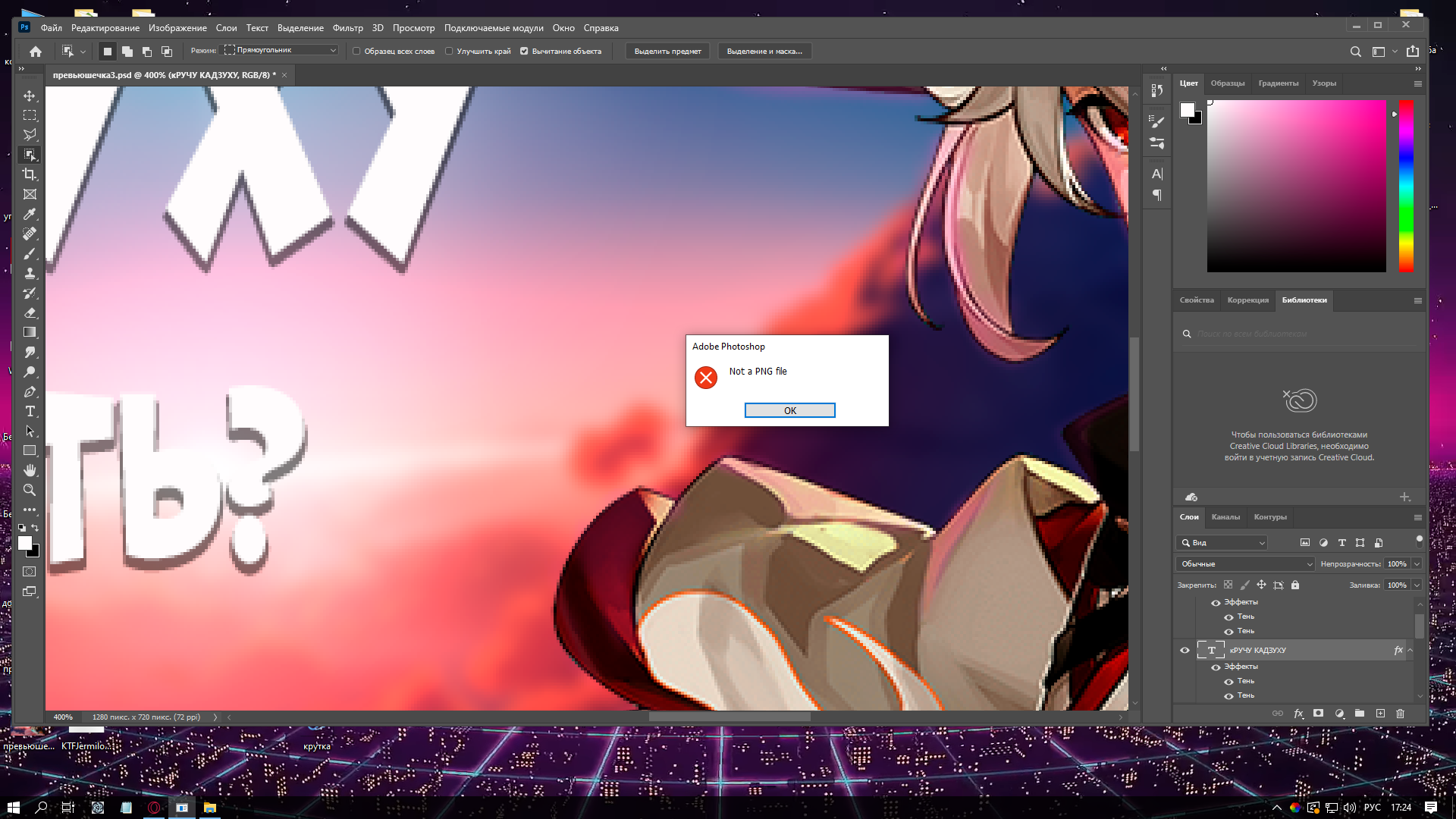Open the Изображение menu

point(177,28)
